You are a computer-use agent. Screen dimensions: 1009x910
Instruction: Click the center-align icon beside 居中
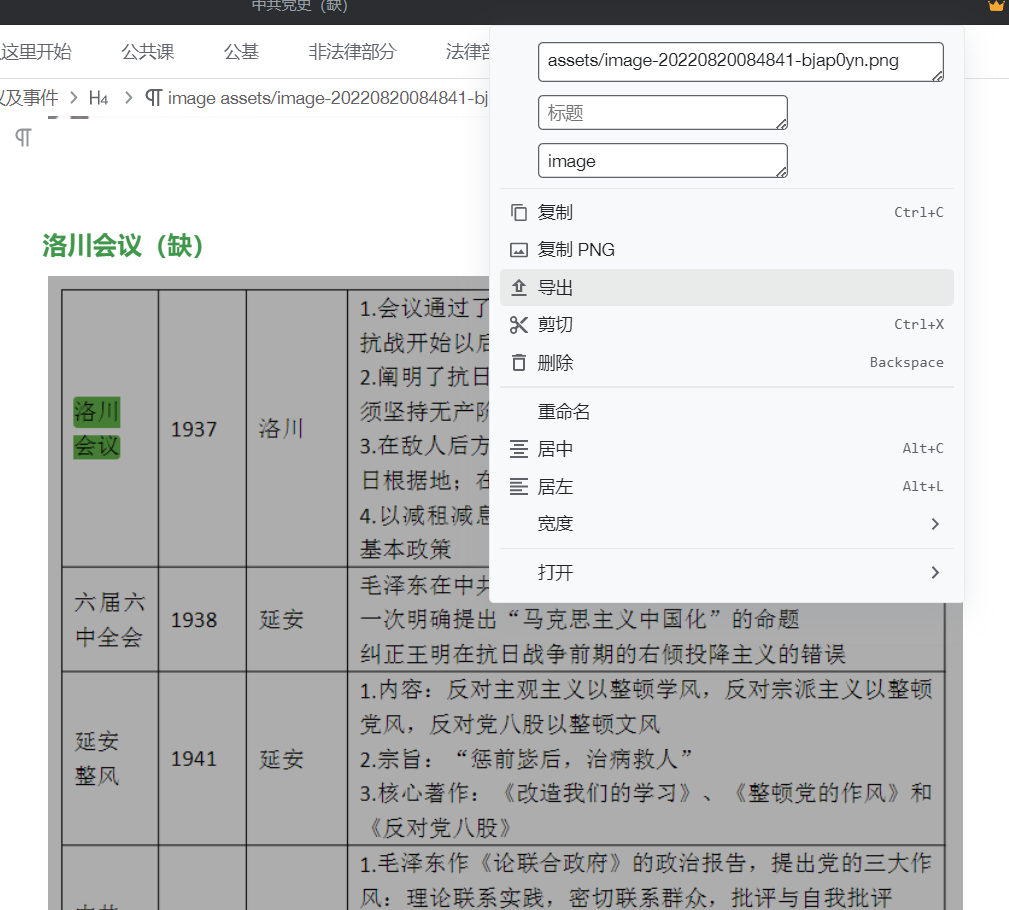pyautogui.click(x=518, y=449)
